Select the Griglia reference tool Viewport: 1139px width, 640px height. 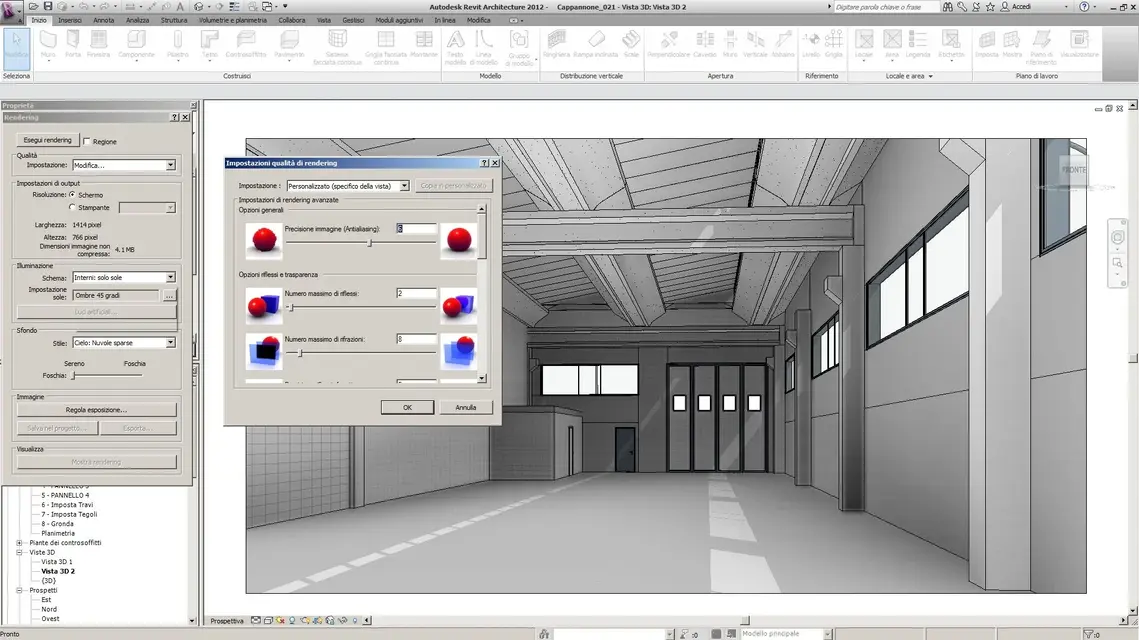[x=834, y=45]
